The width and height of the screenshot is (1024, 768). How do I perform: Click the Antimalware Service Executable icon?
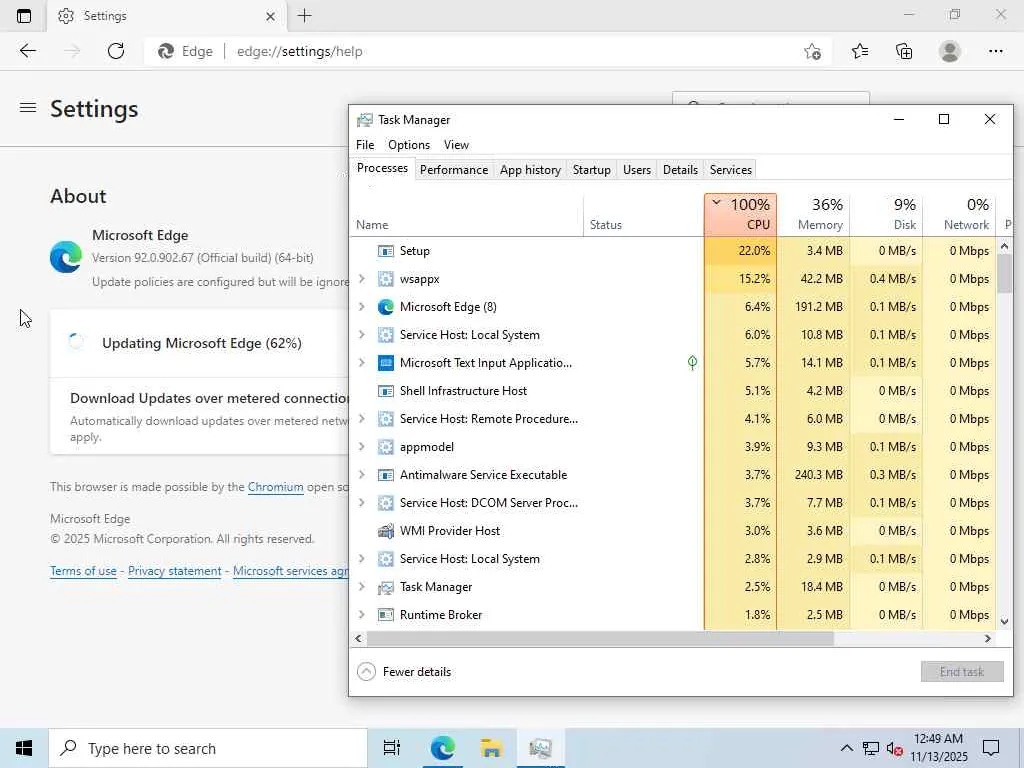point(386,475)
